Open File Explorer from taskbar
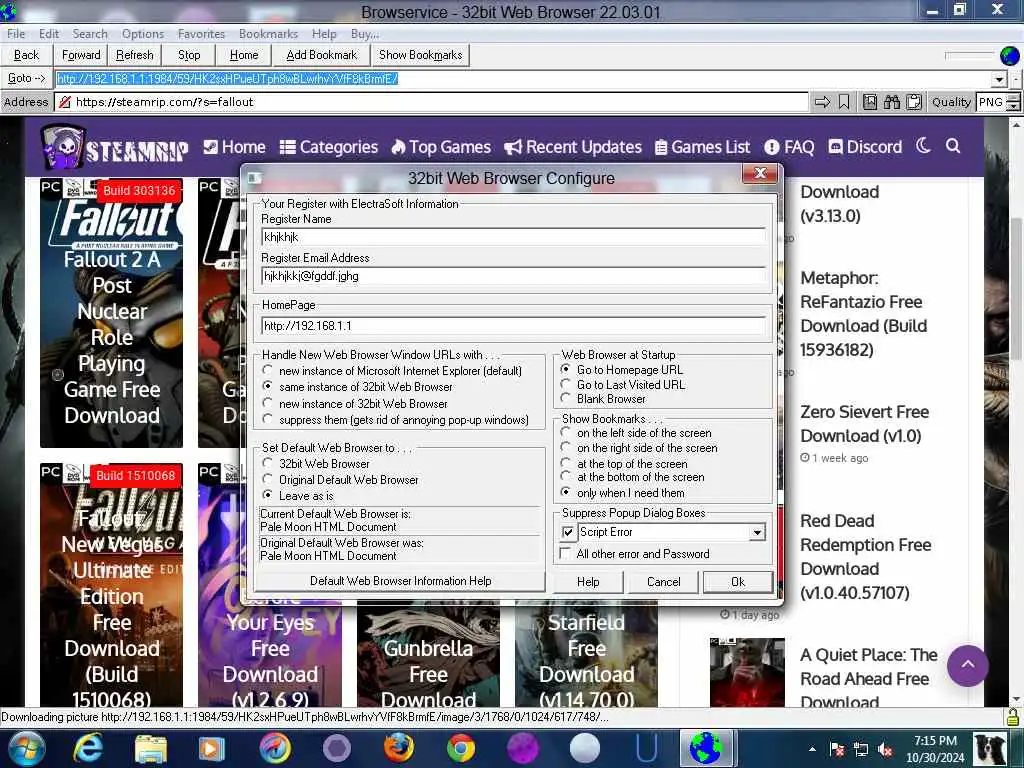Viewport: 1024px width, 768px height. point(151,748)
